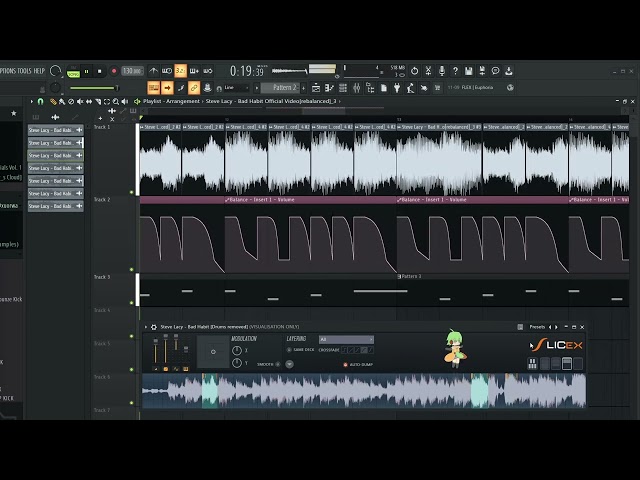This screenshot has width=640, height=480.
Task: Click the stamp icon beside the link icon
Action: pos(207,88)
